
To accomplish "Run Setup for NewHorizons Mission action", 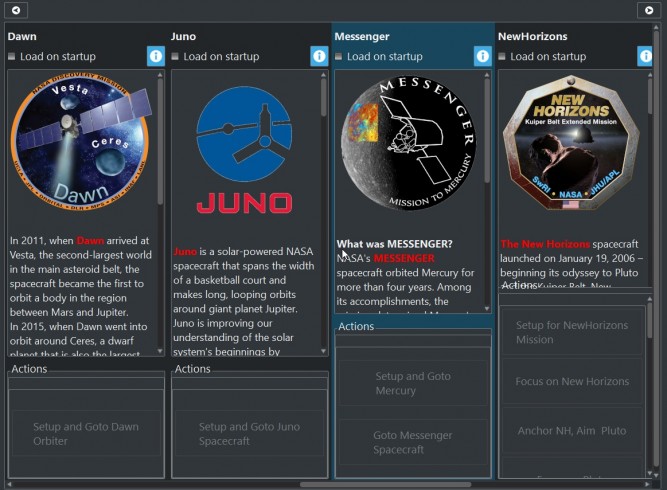I will tap(572, 332).
